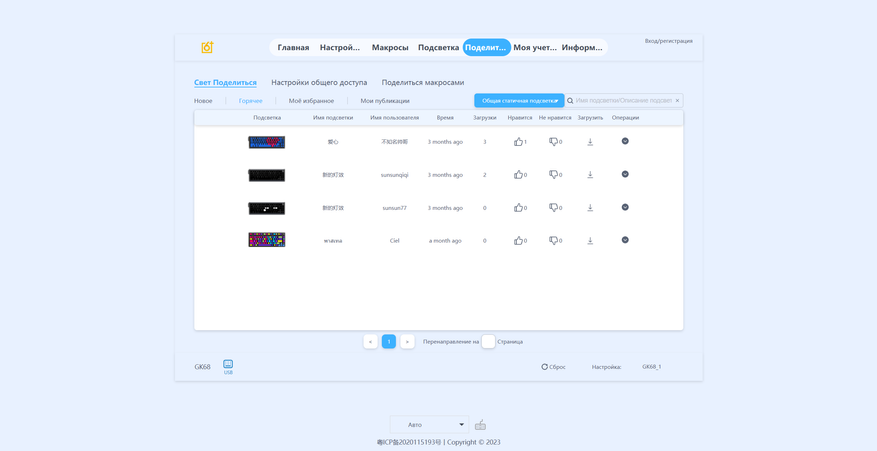Like the lighting by sunsunqiqi

(x=518, y=175)
